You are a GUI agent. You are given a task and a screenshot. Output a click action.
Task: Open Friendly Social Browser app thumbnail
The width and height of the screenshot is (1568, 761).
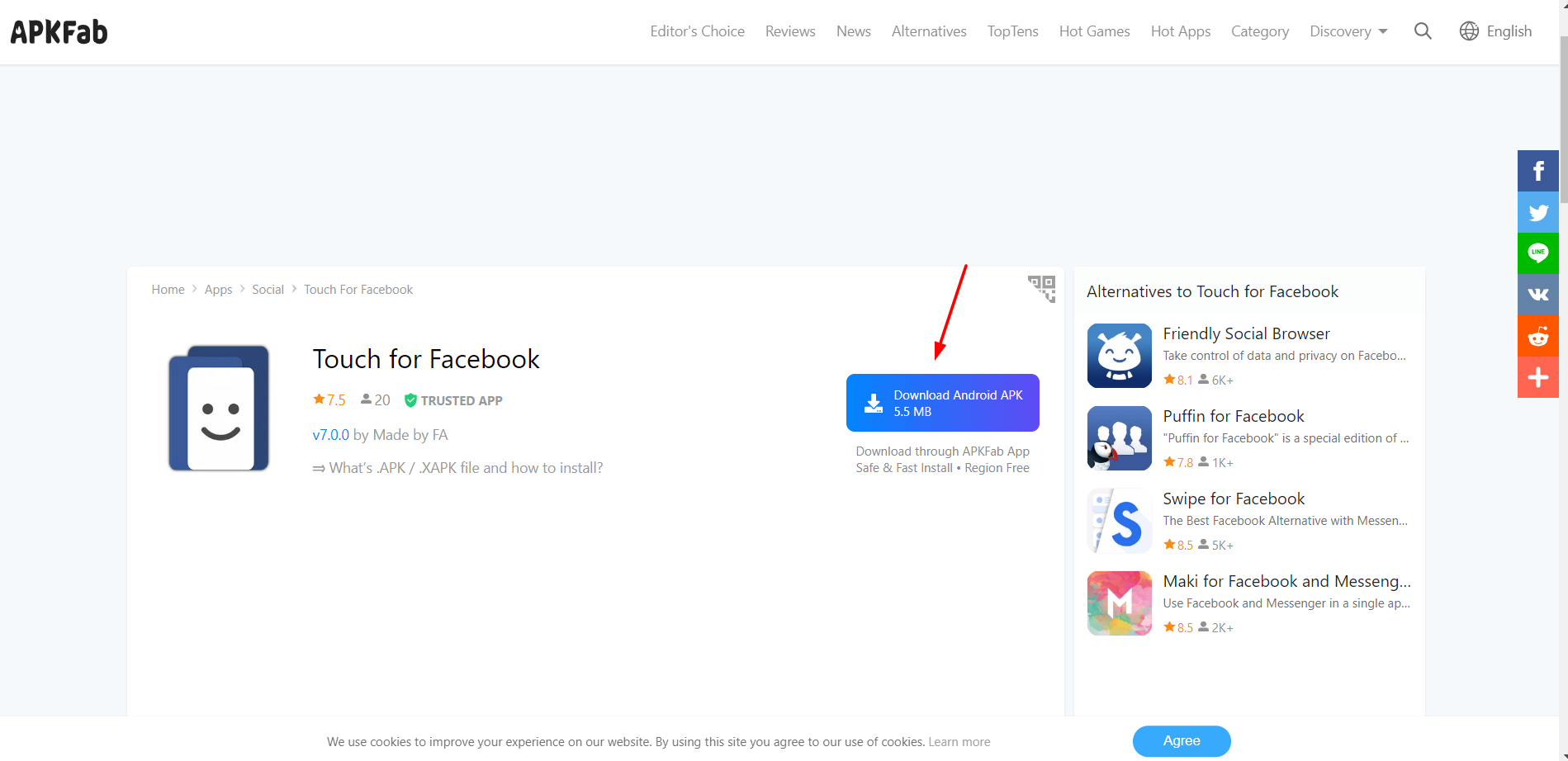tap(1119, 356)
